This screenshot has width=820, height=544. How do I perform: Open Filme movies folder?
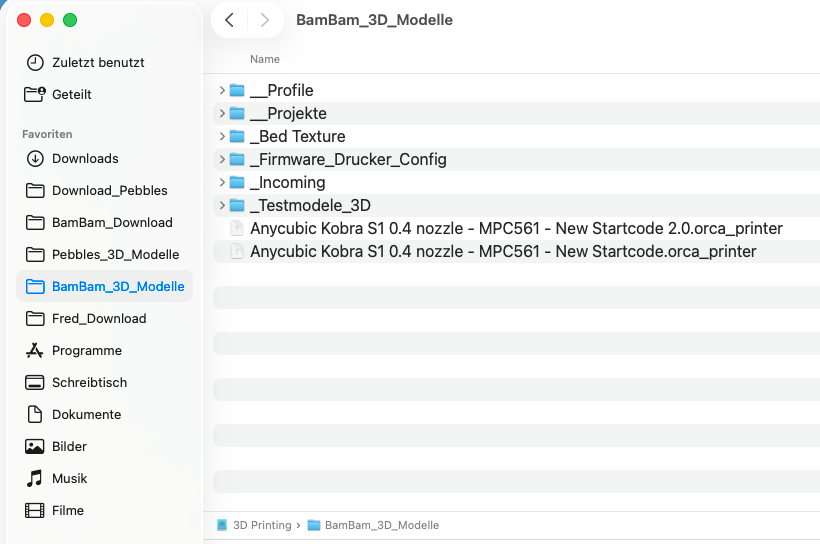point(68,510)
